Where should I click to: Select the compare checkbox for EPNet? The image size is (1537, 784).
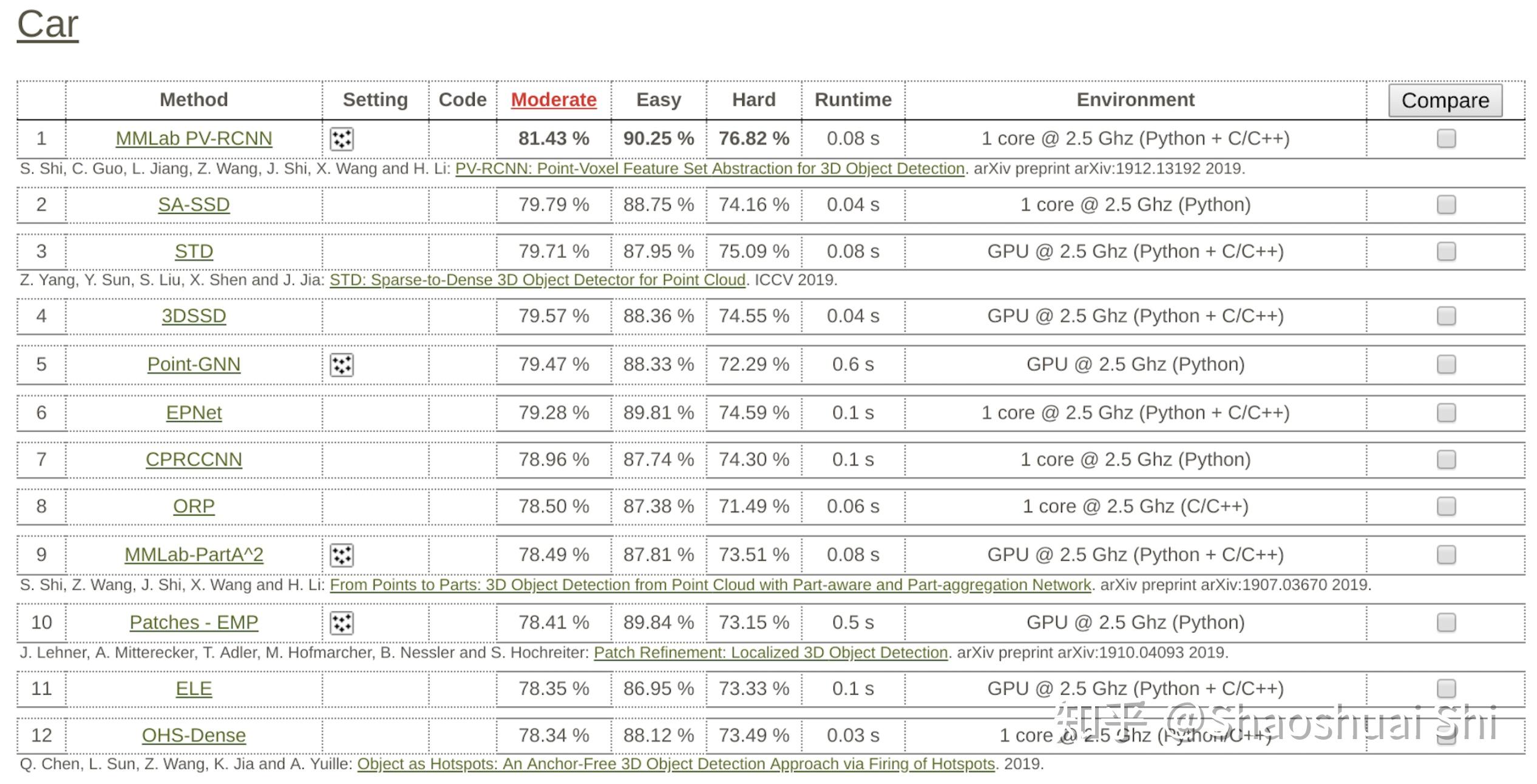[x=1446, y=413]
